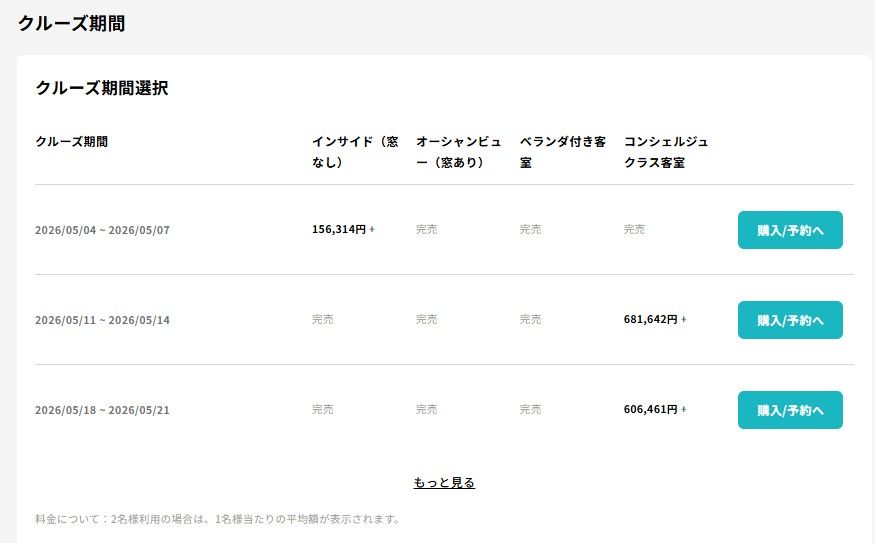
Task: Click 購入/予約へ for 2026/05/18 cruise
Action: pyautogui.click(x=790, y=410)
